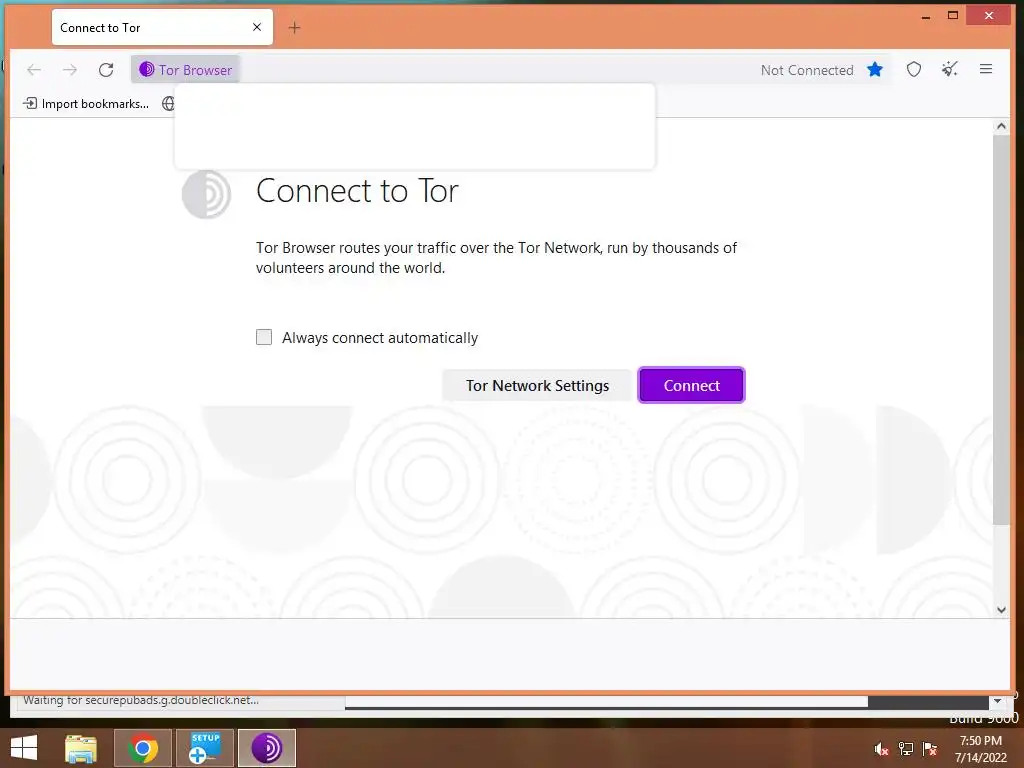This screenshot has width=1024, height=768.
Task: Bookmark this page with the star icon
Action: 875,69
